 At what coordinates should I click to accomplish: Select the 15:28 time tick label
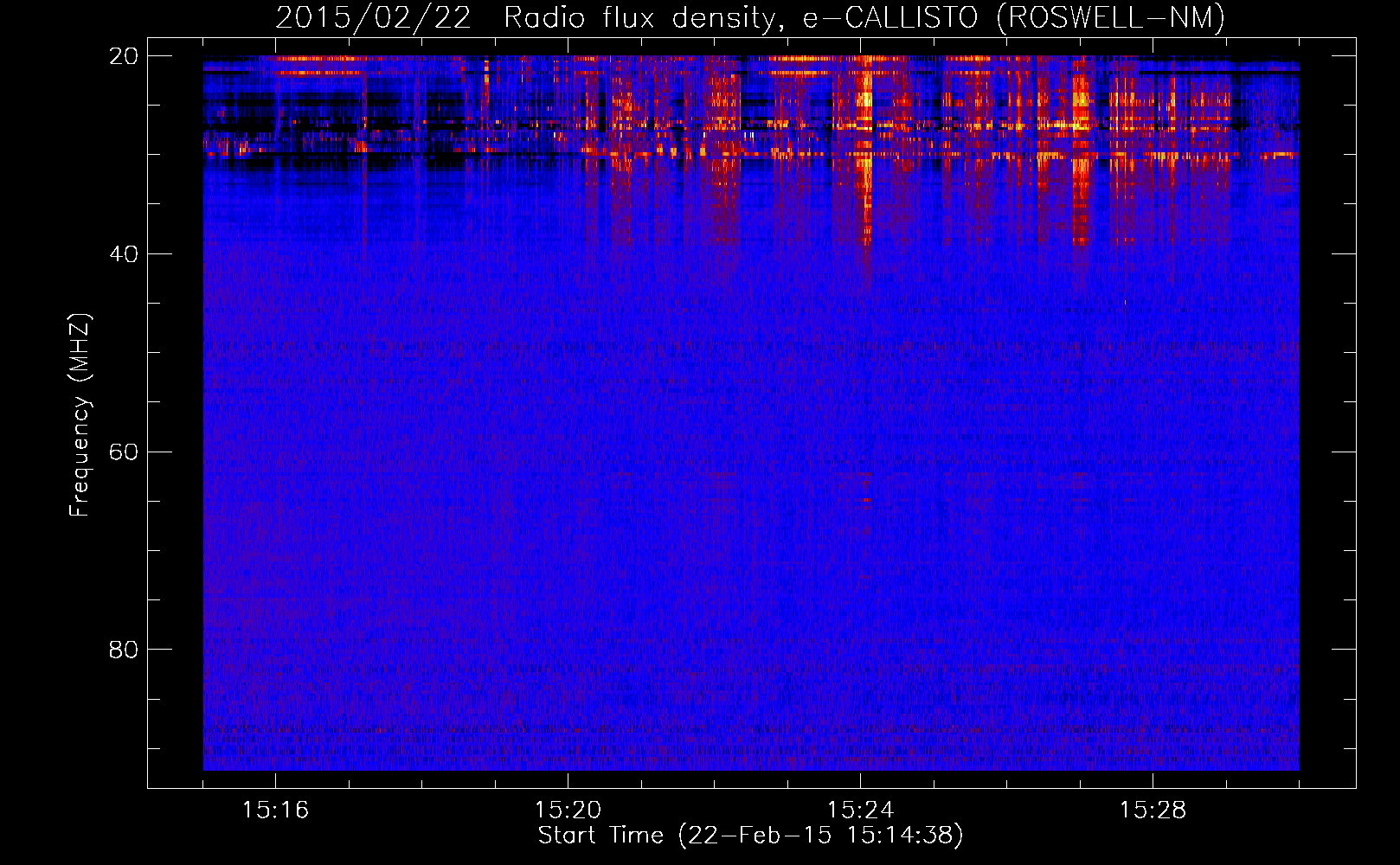pyautogui.click(x=1153, y=810)
